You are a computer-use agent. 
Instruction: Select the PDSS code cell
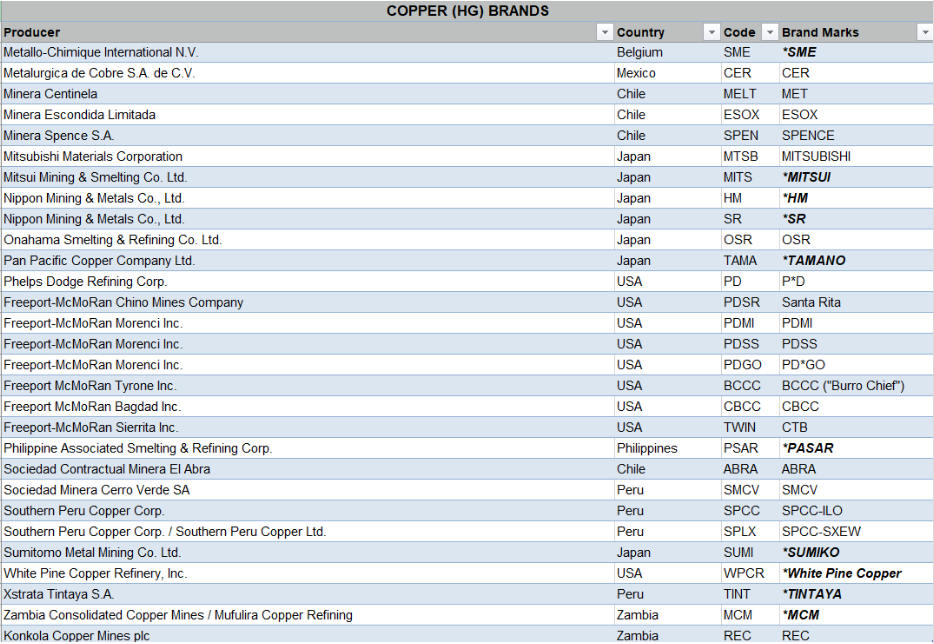[x=750, y=344]
